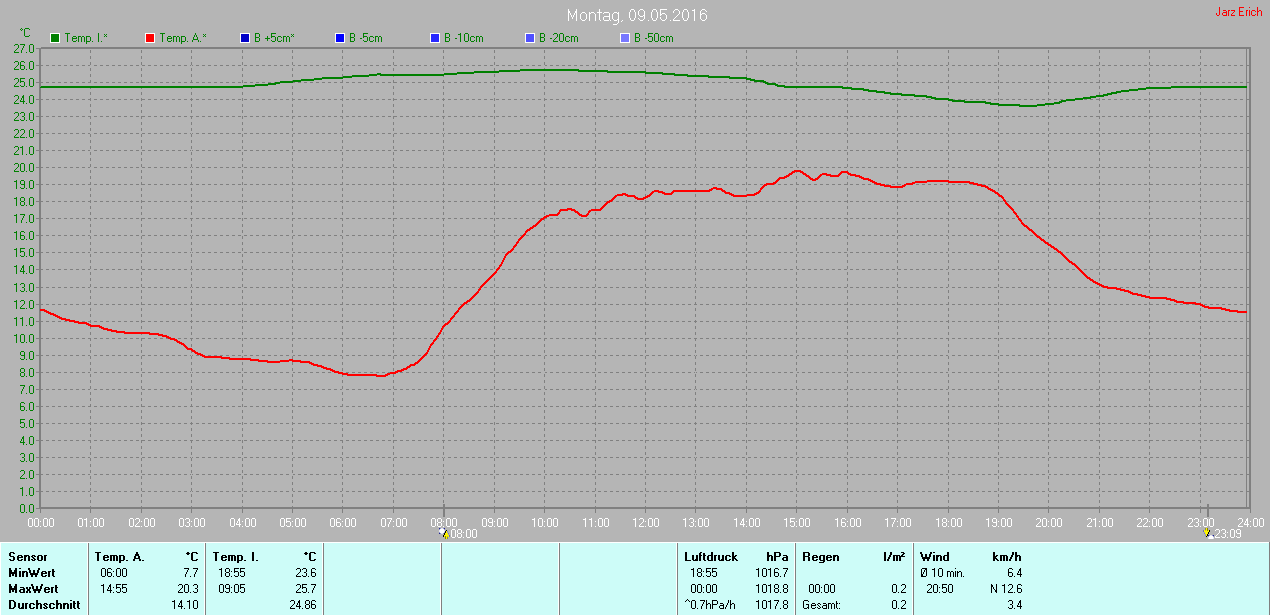1270x615 pixels.
Task: Click the 08:00 marker icon below the axis
Action: click(443, 533)
